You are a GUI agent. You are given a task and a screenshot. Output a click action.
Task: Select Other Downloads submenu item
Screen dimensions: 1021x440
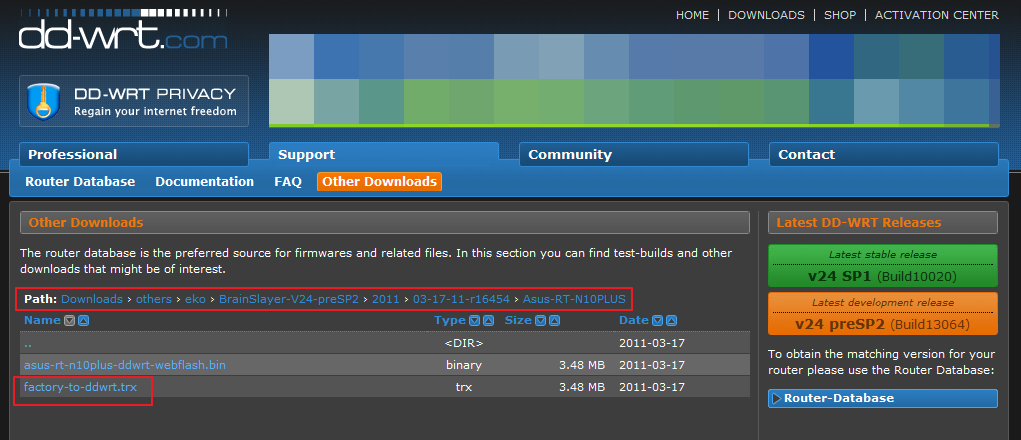pos(380,182)
